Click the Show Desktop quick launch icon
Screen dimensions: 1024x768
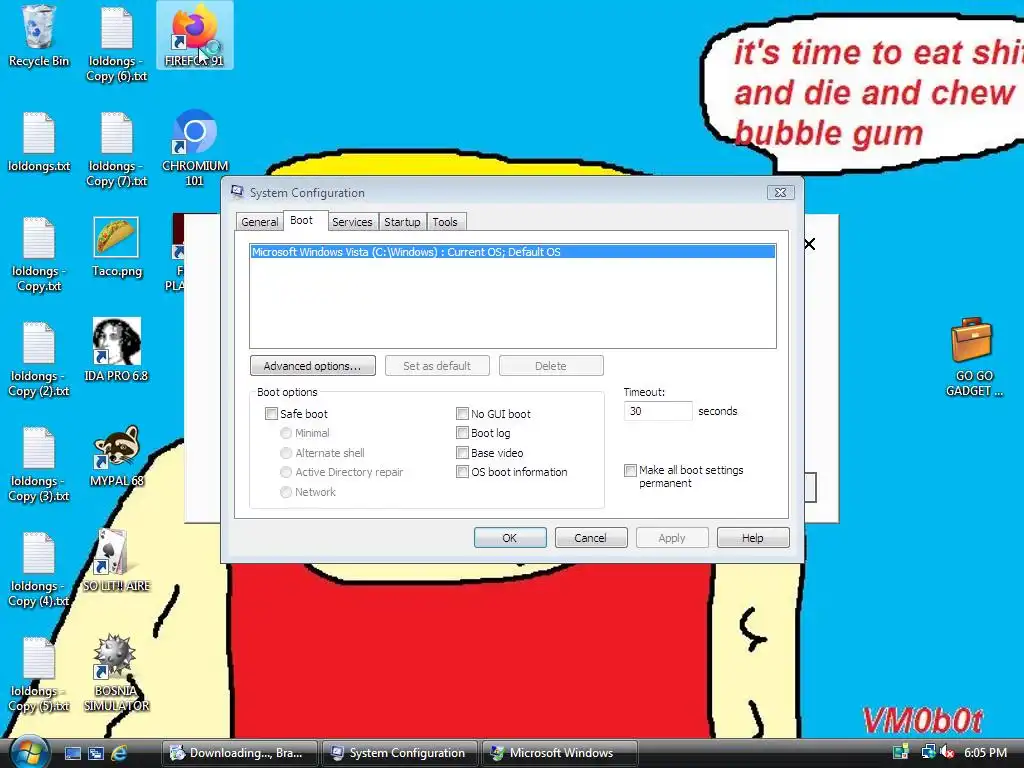(73, 753)
